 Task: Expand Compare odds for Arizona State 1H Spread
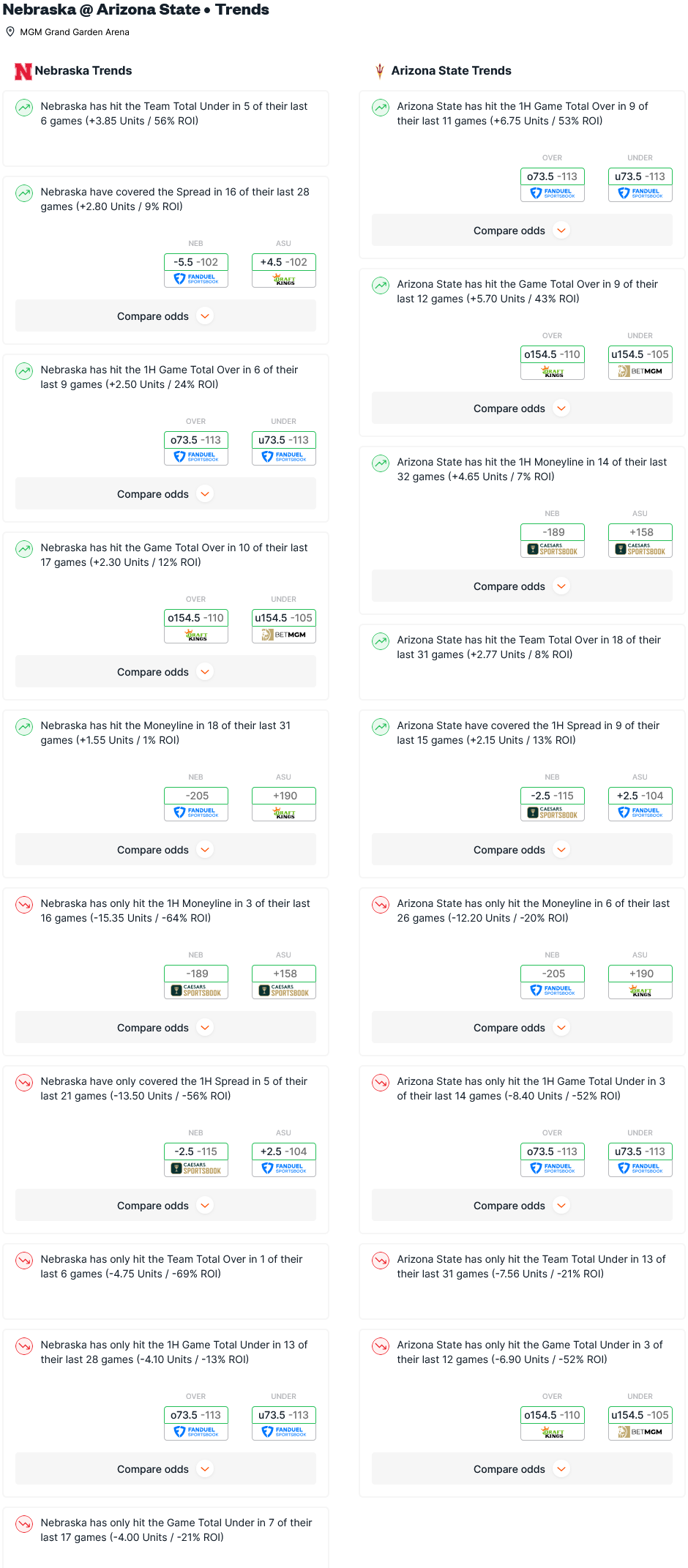[x=522, y=850]
